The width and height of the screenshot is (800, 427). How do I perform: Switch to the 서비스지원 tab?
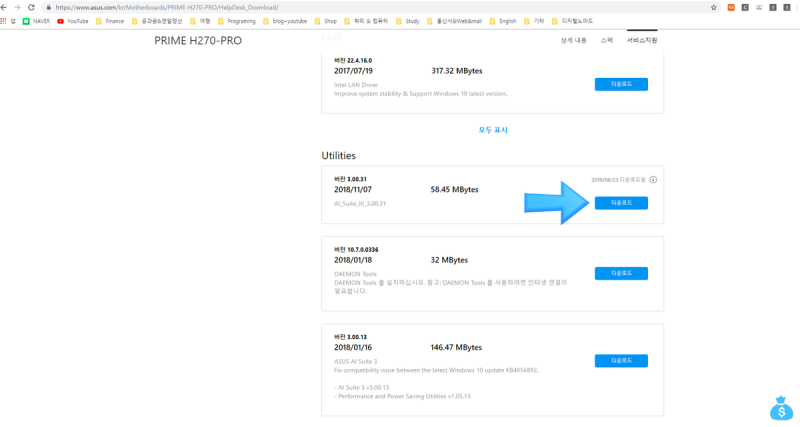point(642,40)
